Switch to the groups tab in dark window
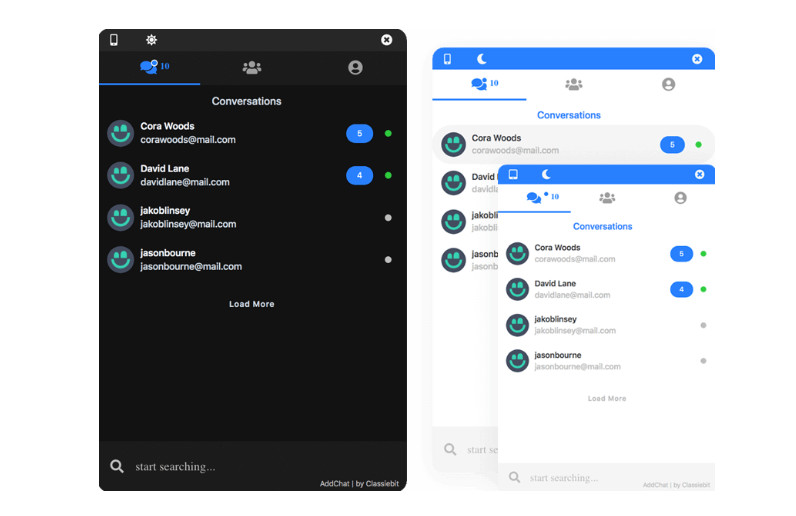 tap(252, 67)
